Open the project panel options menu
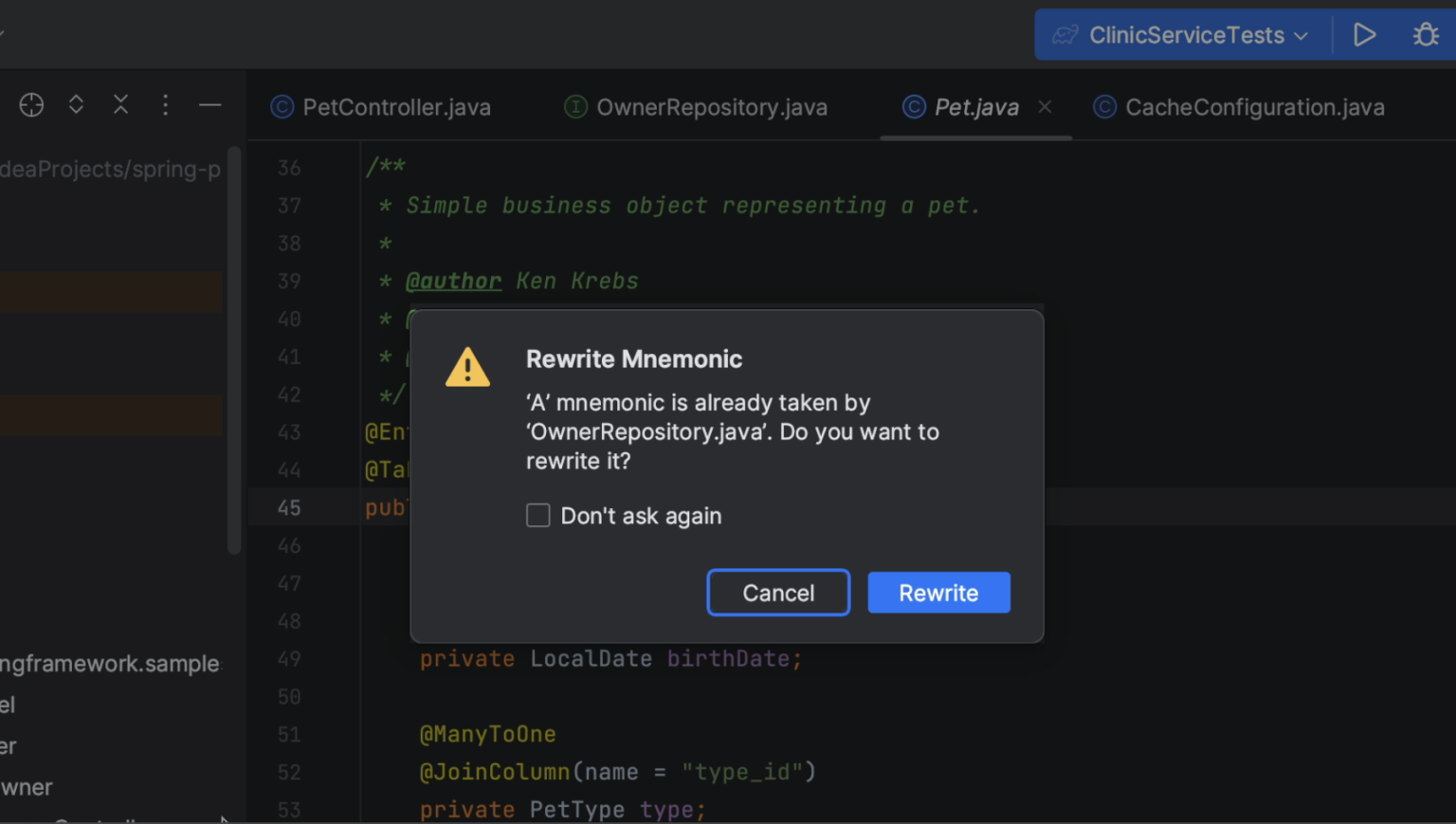Screen dimensions: 1456x824 [165, 104]
